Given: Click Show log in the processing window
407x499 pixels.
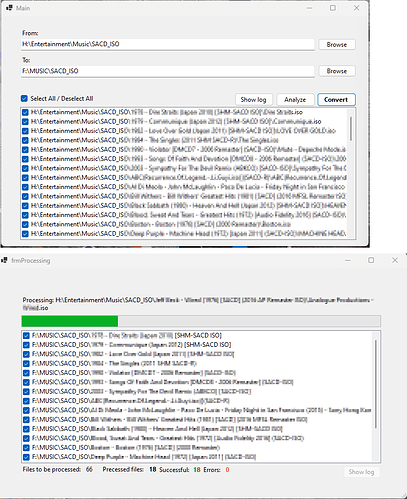Looking at the screenshot, I should 362,472.
